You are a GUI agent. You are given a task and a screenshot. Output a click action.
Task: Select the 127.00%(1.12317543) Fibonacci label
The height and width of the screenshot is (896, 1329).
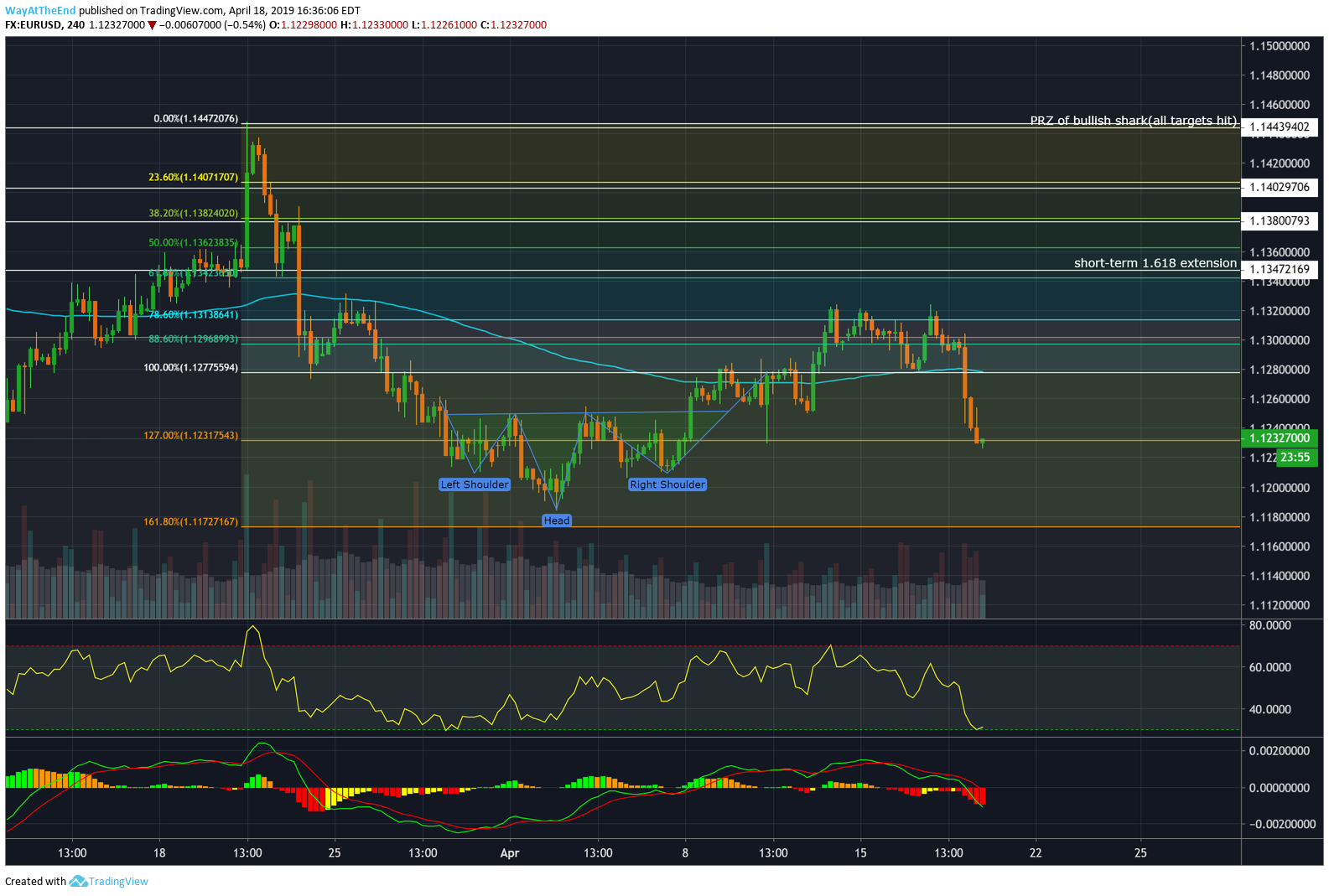click(191, 436)
